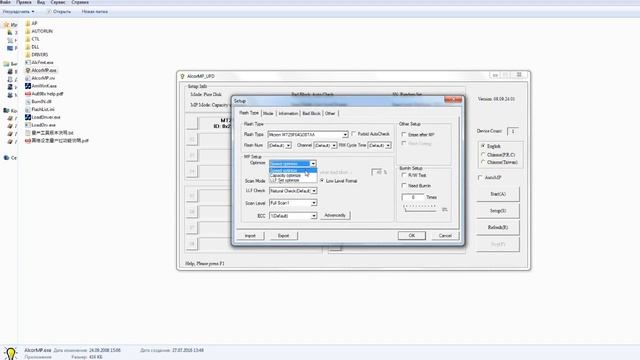Viewport: 640px width, 360px height.
Task: Choose Speed optimize from the list
Action: click(293, 171)
